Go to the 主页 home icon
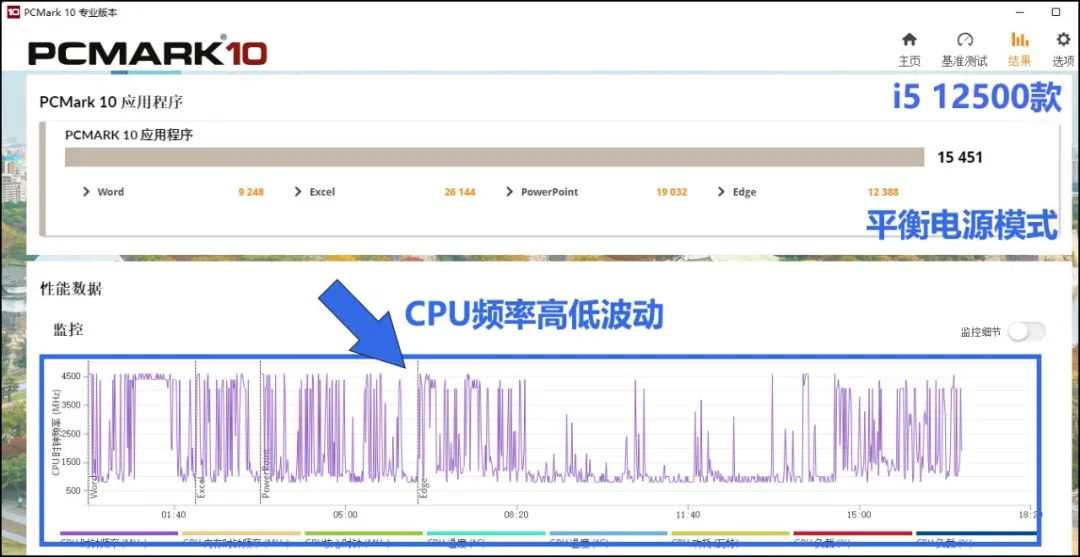Image resolution: width=1080 pixels, height=557 pixels. [909, 48]
